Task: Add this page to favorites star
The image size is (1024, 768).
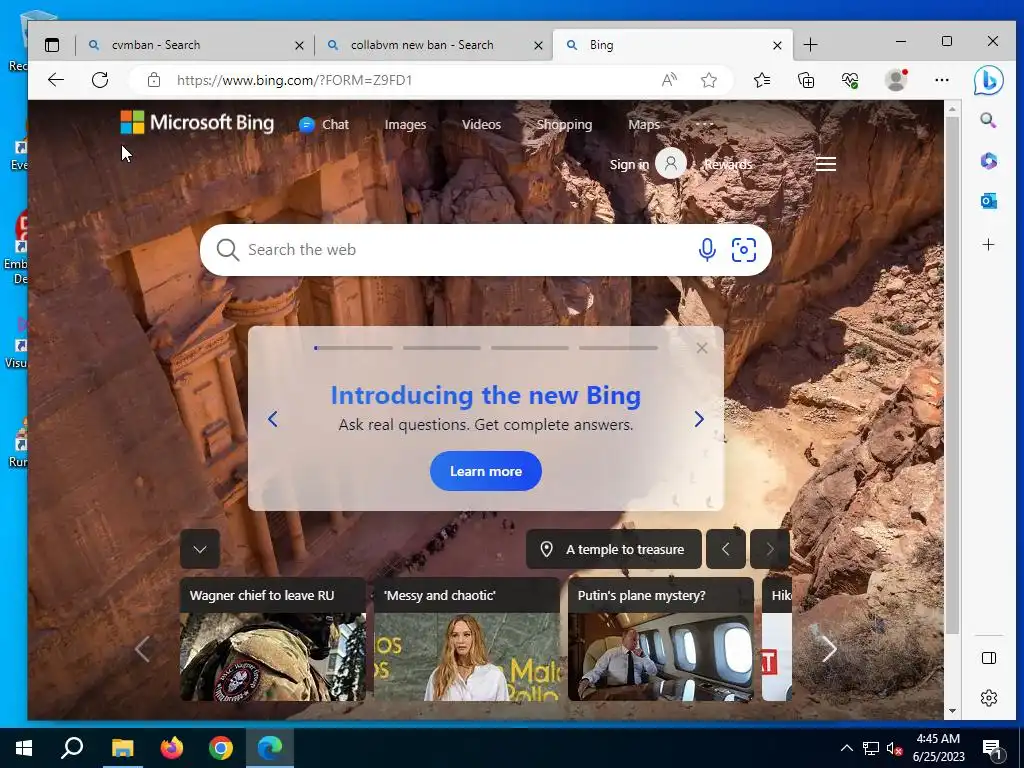Action: pos(709,80)
